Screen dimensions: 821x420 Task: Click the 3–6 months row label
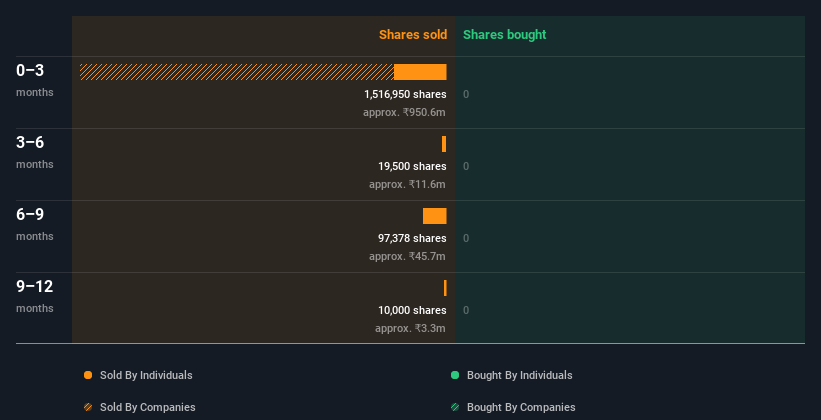[35, 152]
